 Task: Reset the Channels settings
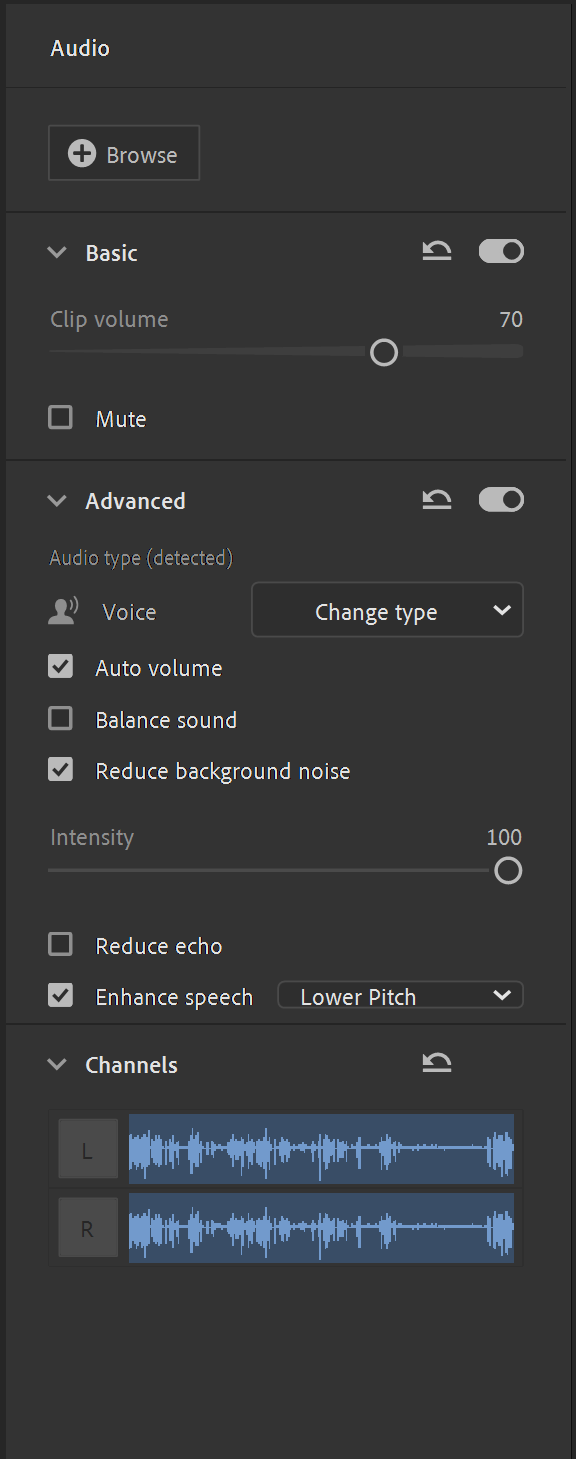pos(437,1064)
